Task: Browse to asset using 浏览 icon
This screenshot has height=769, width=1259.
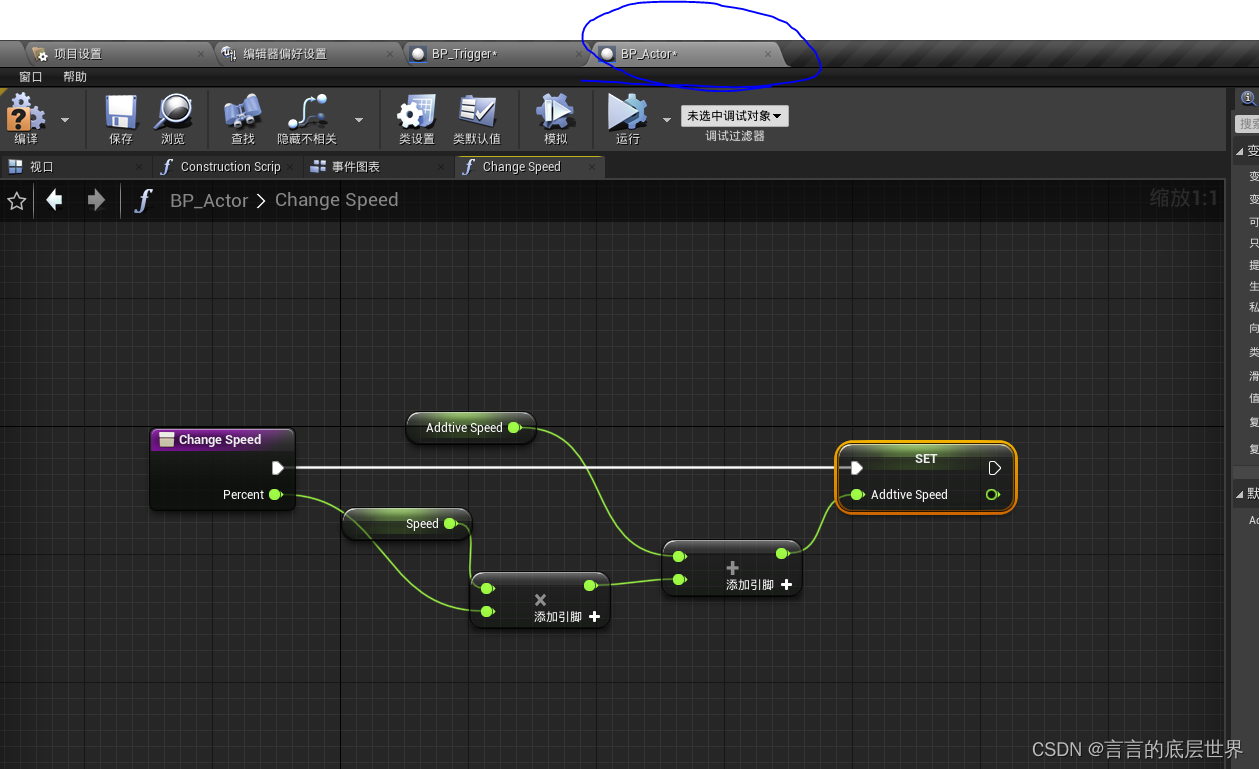Action: [x=173, y=118]
